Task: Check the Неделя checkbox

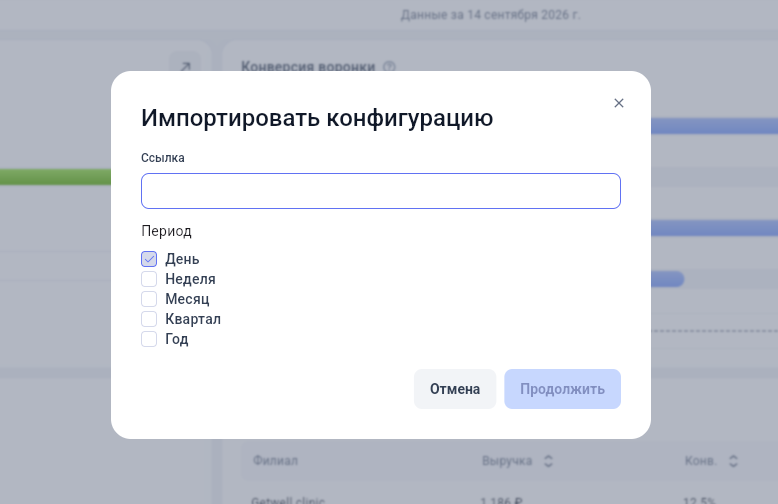Action: [x=149, y=279]
